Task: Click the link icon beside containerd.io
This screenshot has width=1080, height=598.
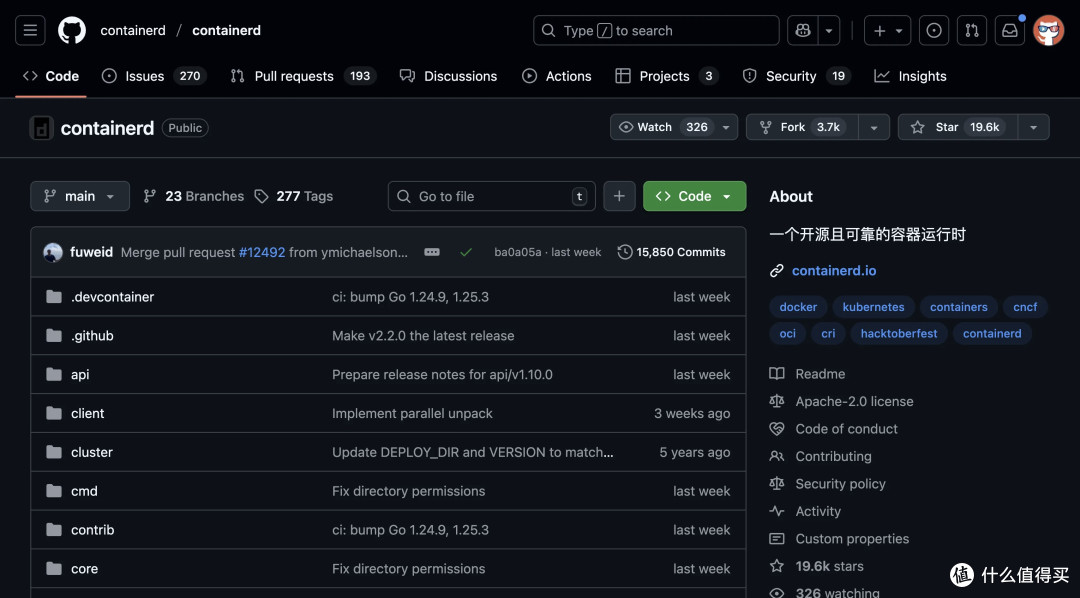Action: pyautogui.click(x=777, y=271)
